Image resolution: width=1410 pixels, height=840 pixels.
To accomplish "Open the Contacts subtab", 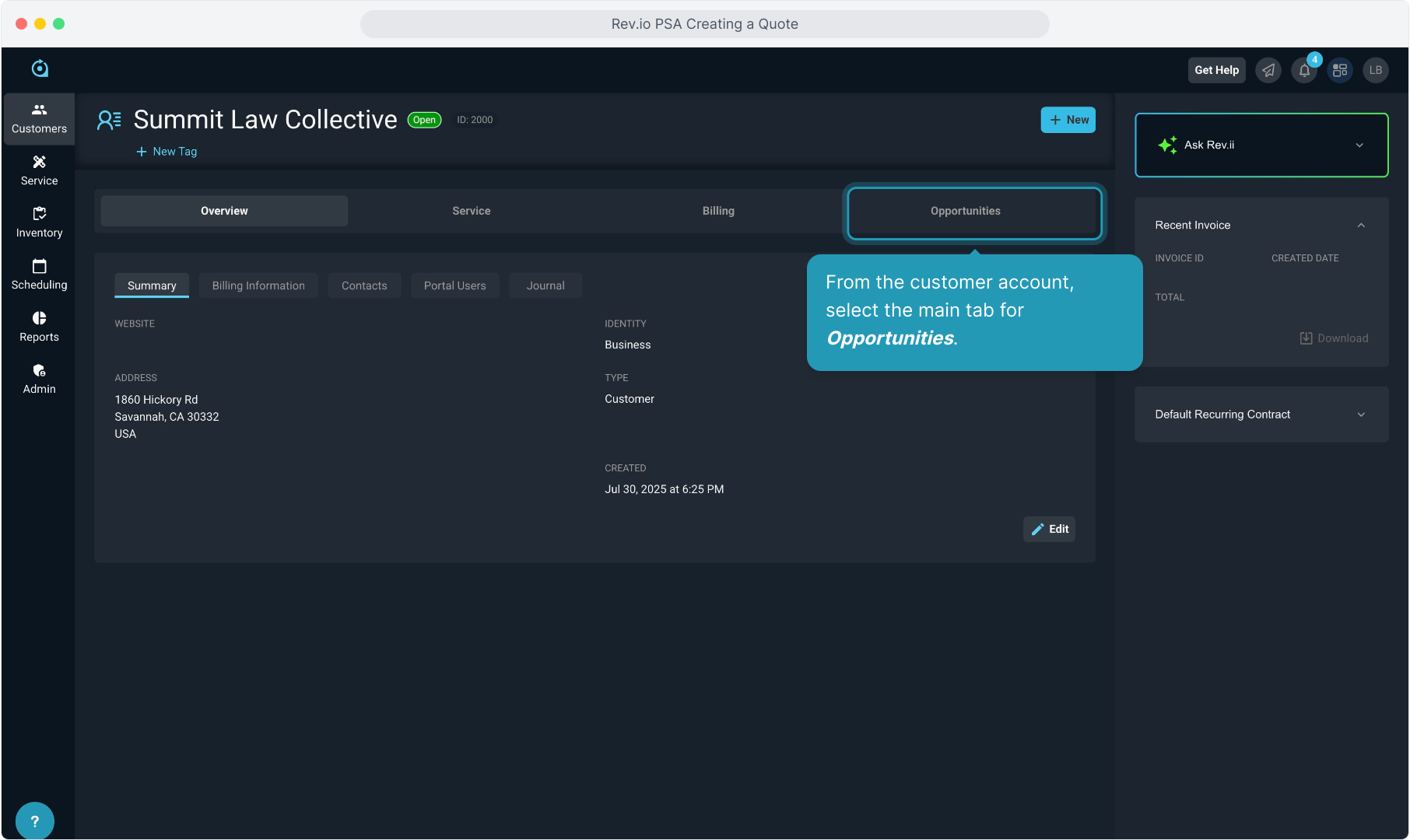I will tap(364, 286).
